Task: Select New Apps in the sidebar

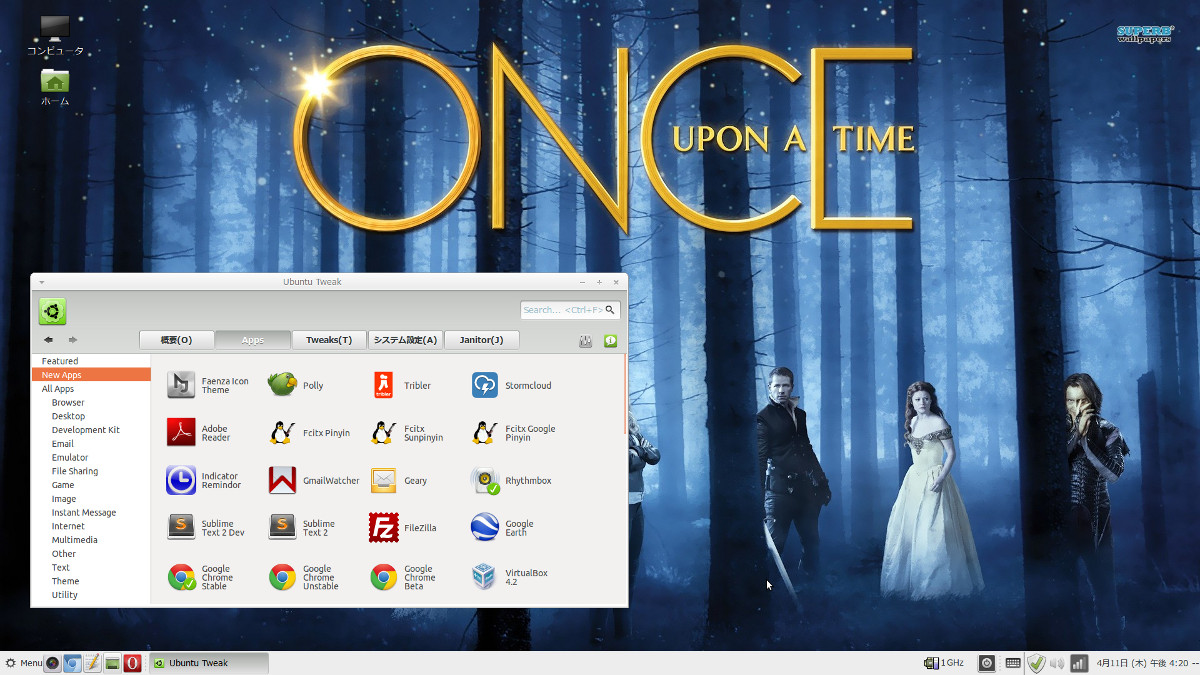Action: [91, 375]
